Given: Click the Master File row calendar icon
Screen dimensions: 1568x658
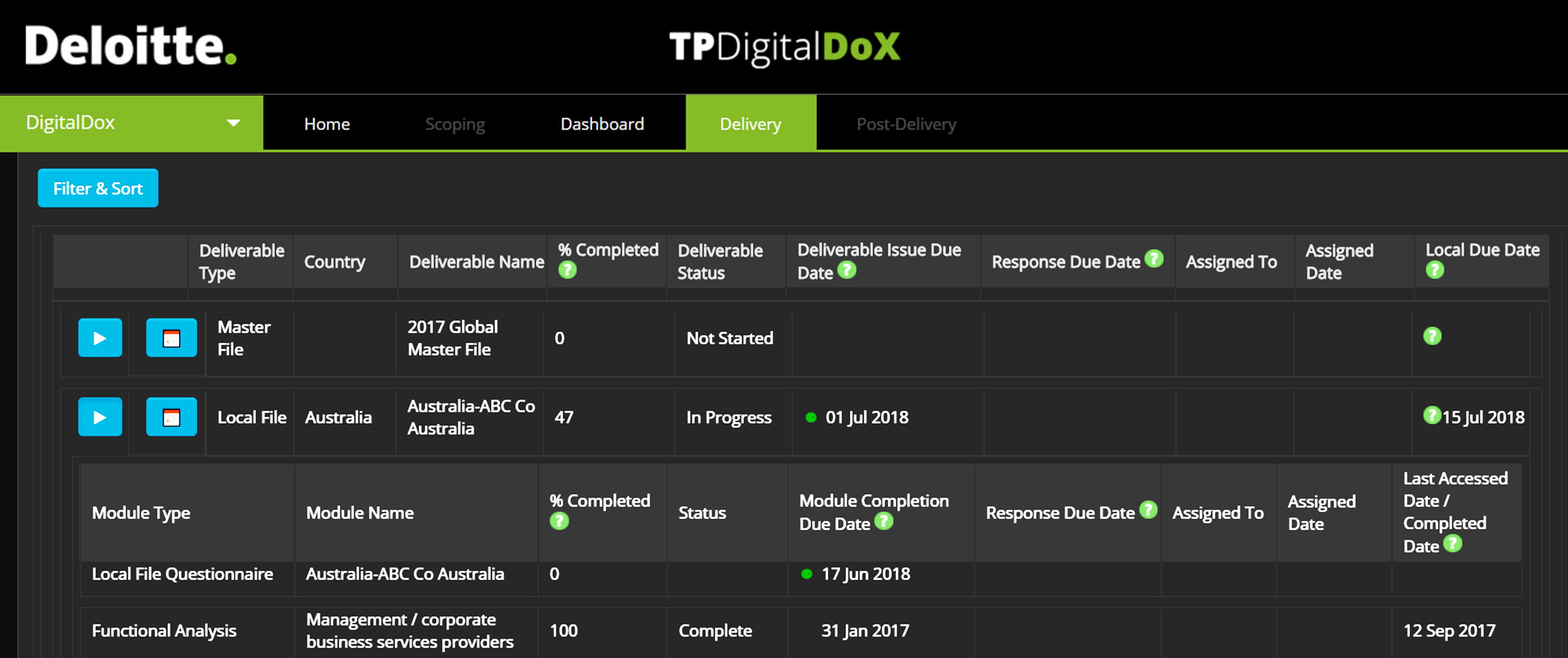Looking at the screenshot, I should (171, 338).
